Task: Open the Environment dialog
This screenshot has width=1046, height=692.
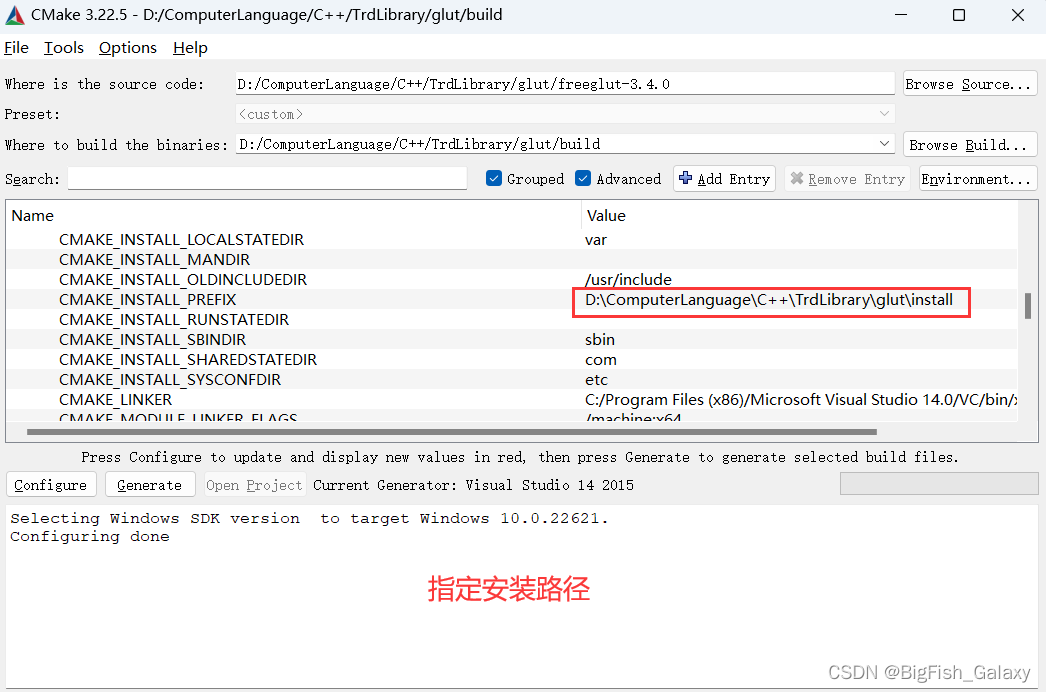Action: tap(977, 178)
